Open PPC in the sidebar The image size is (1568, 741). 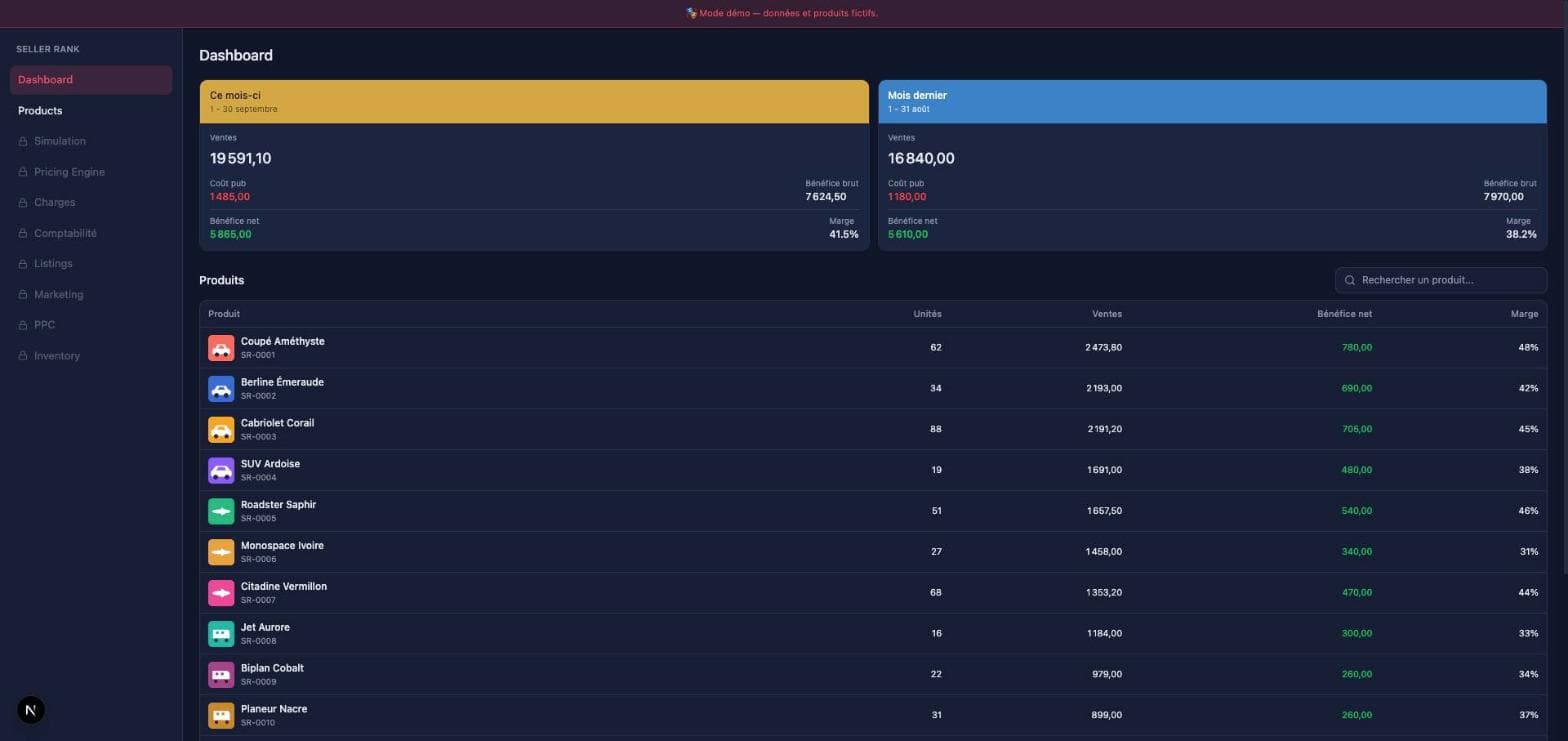pos(91,325)
